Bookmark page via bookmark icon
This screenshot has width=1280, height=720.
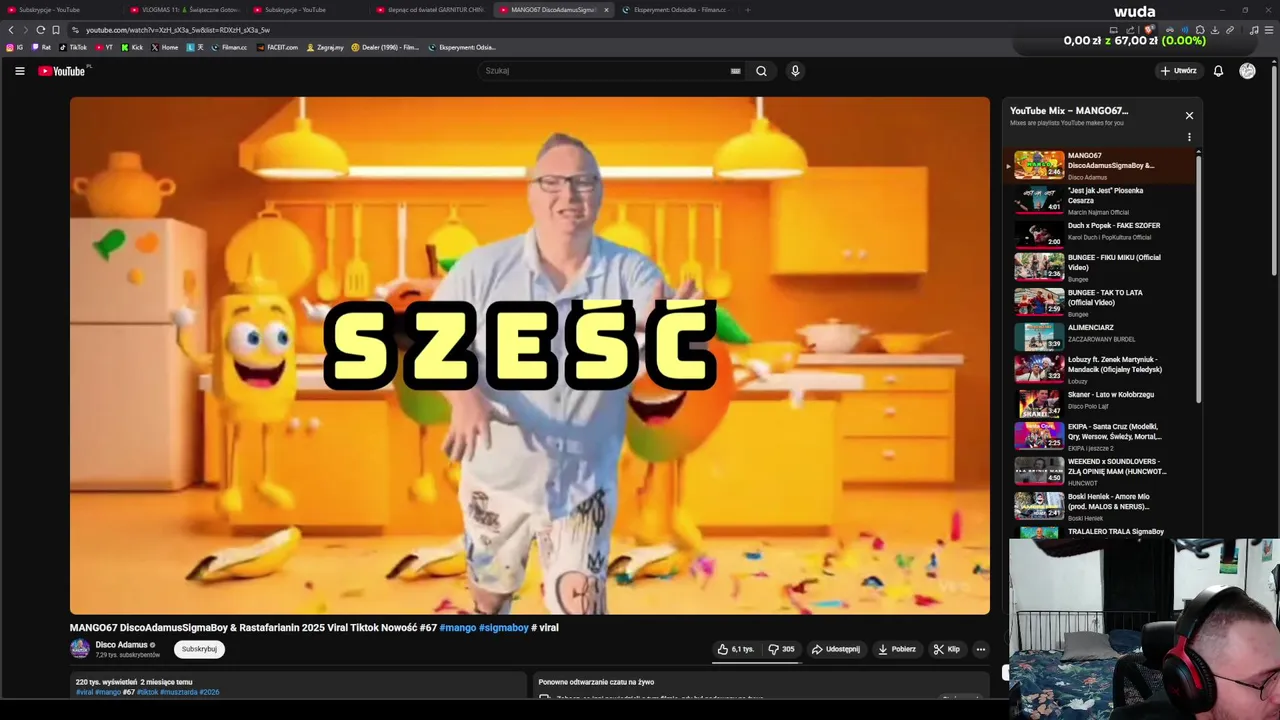56,30
